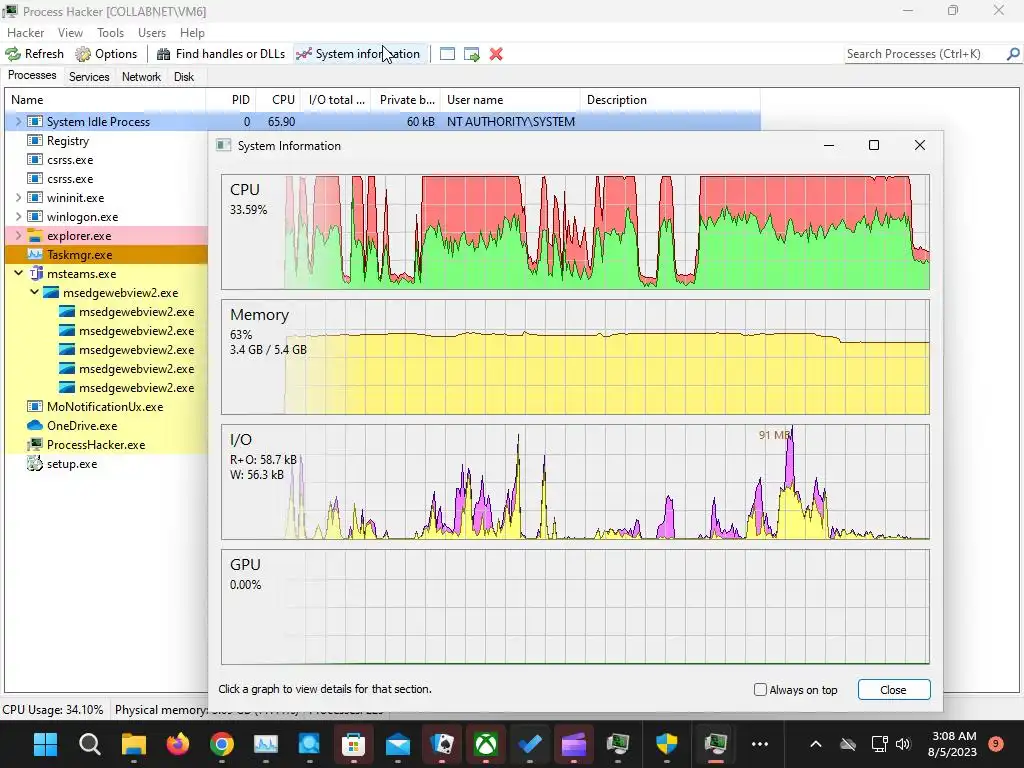
Task: Click the find window toolbar icon
Action: 447,54
